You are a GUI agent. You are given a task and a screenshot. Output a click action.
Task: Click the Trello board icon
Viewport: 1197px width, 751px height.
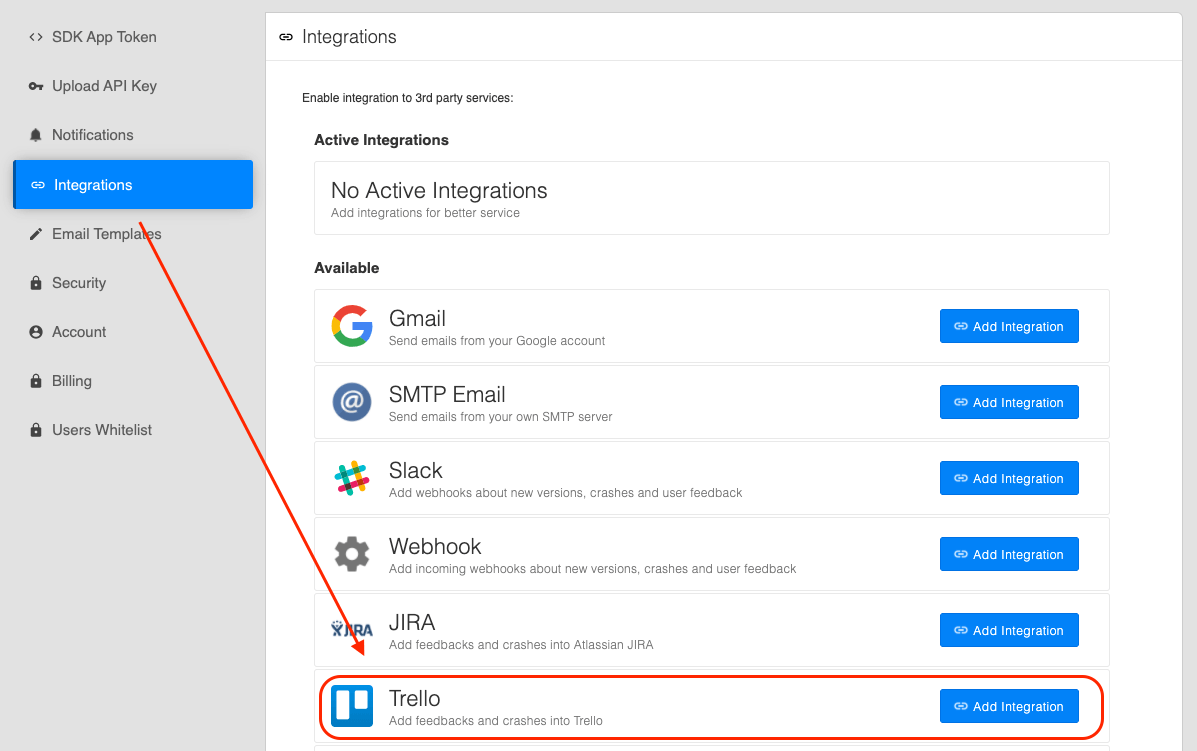click(352, 706)
